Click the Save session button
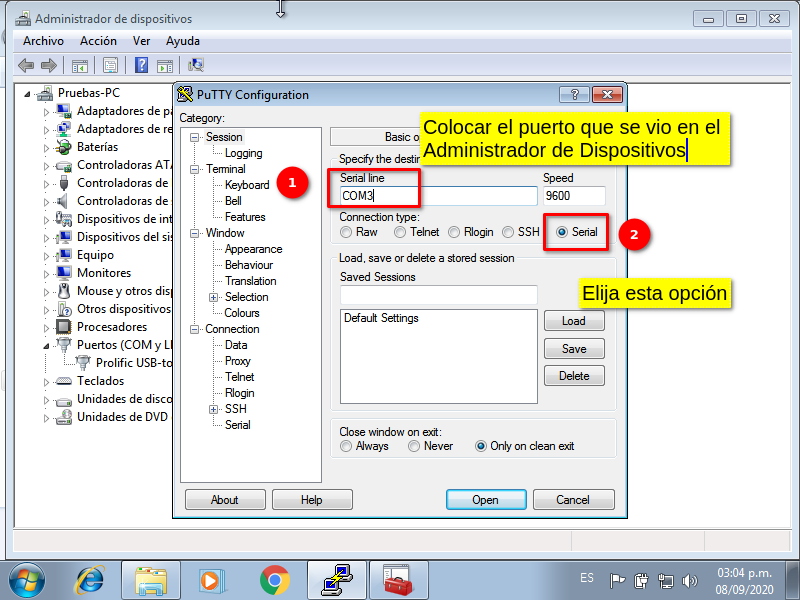The width and height of the screenshot is (800, 600). click(x=574, y=349)
